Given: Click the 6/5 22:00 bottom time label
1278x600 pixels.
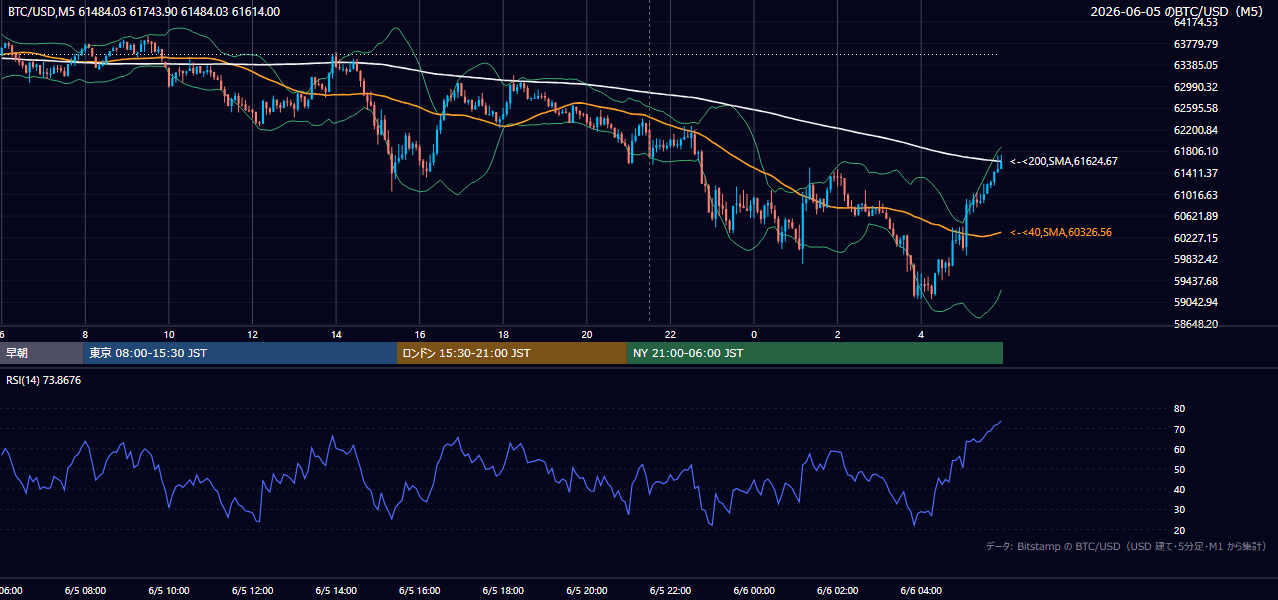Looking at the screenshot, I should coord(671,590).
